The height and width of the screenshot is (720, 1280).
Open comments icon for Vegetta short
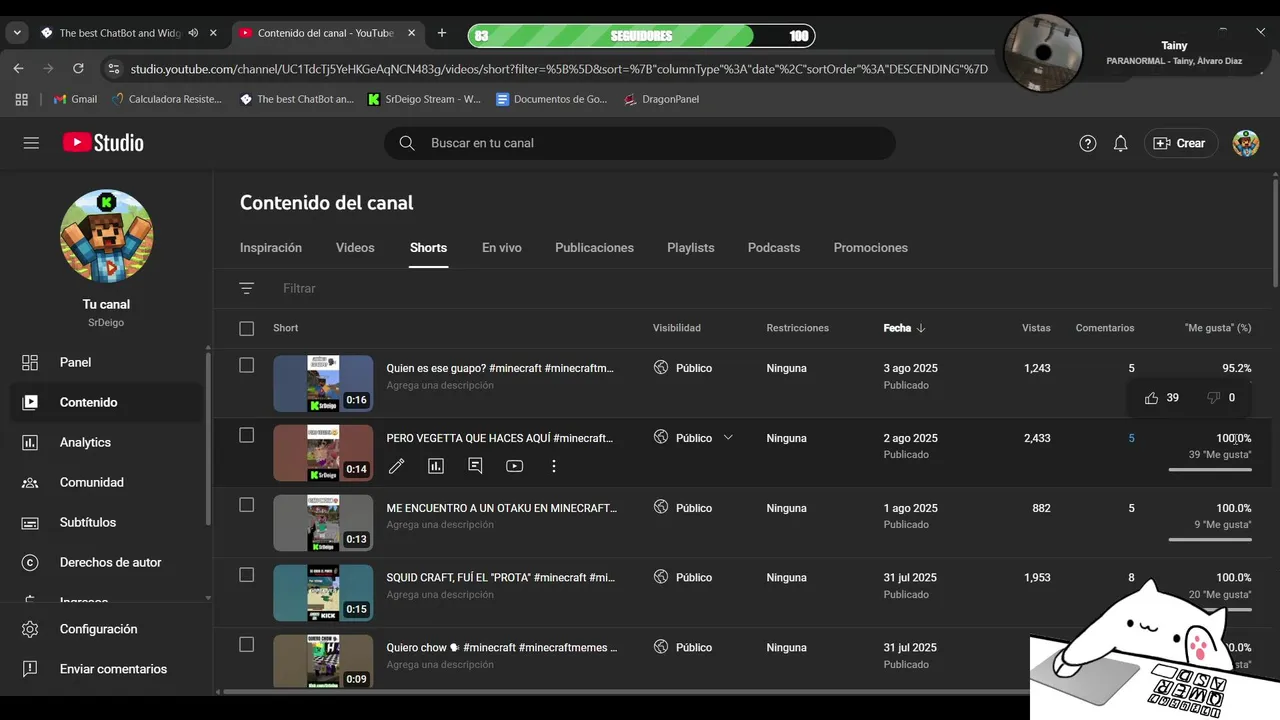tap(475, 466)
